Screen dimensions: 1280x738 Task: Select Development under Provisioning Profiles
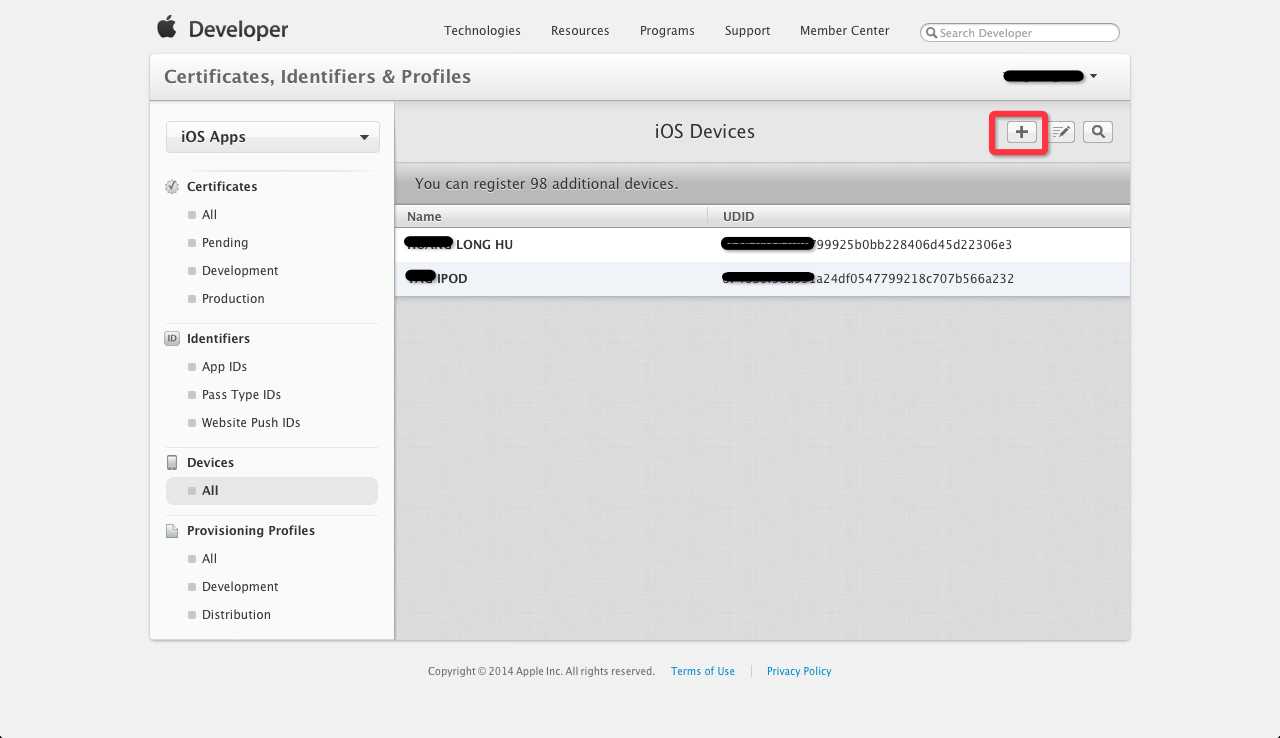tap(240, 587)
